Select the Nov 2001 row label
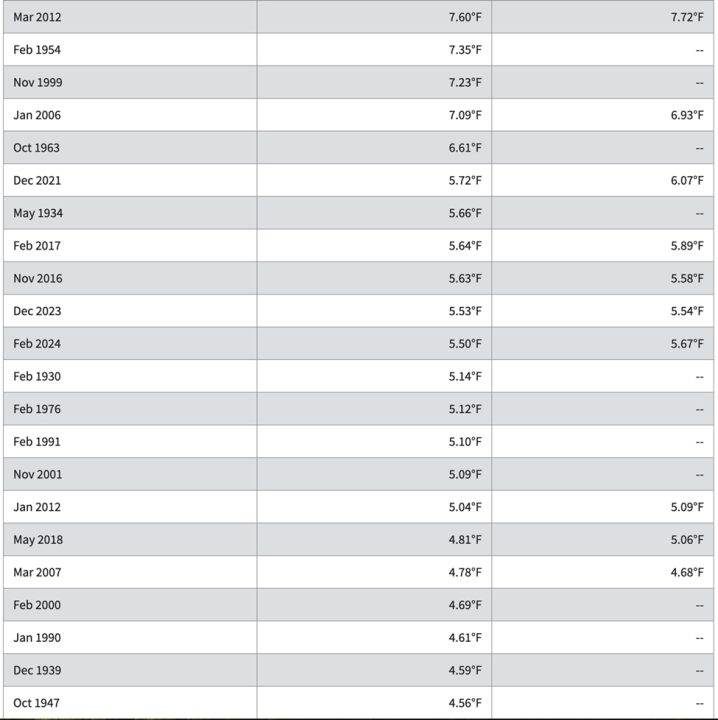This screenshot has width=718, height=720. (38, 474)
